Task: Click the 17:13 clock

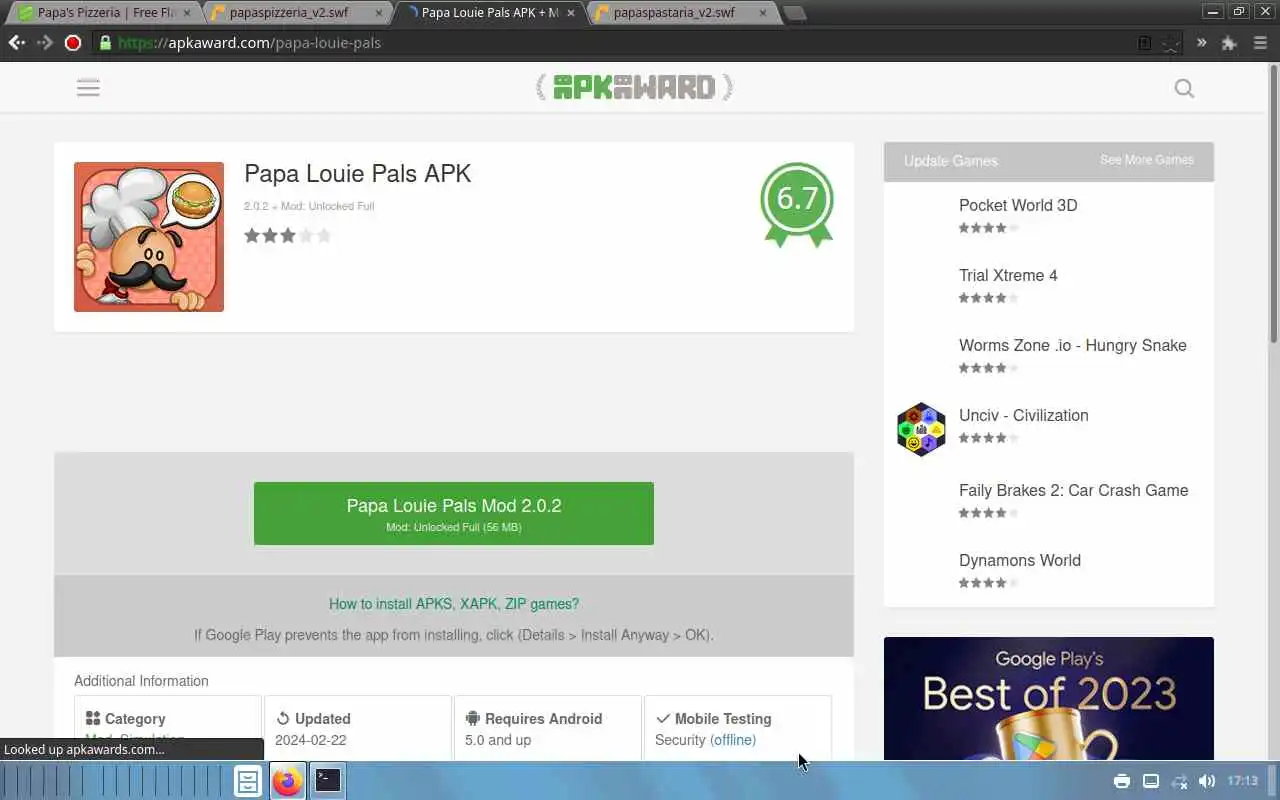Action: point(1242,781)
